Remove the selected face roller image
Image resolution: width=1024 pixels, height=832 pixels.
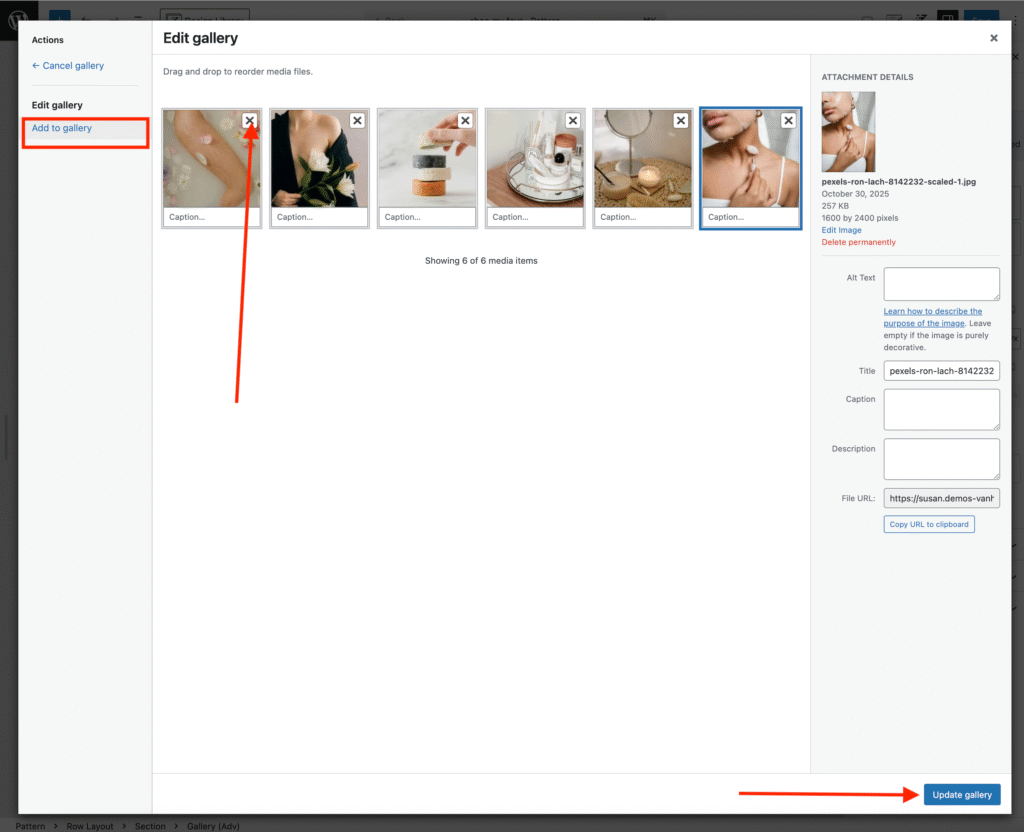pyautogui.click(x=788, y=120)
